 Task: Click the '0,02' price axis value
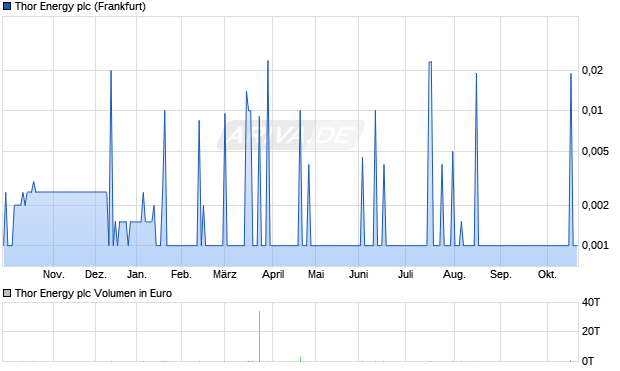[592, 70]
